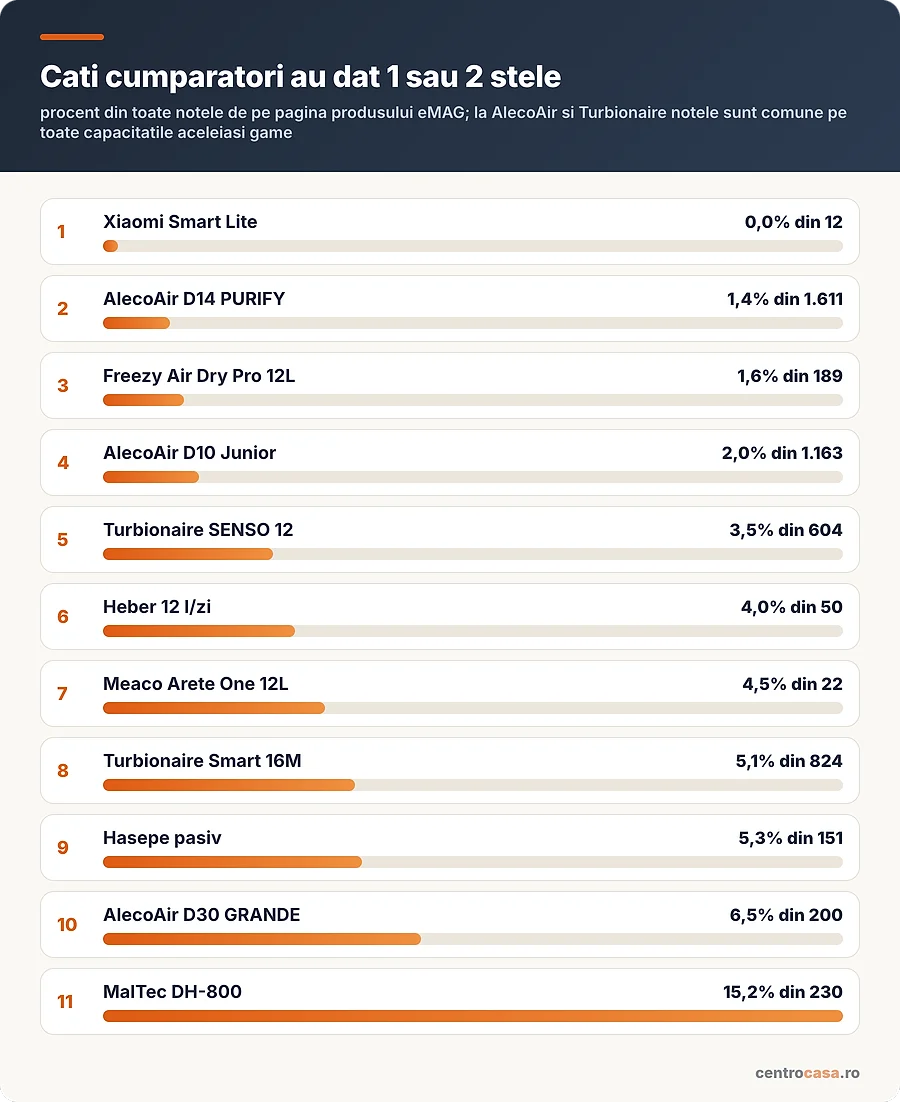Select the Hasepe pasiv row name
The image size is (900, 1102).
pos(162,838)
